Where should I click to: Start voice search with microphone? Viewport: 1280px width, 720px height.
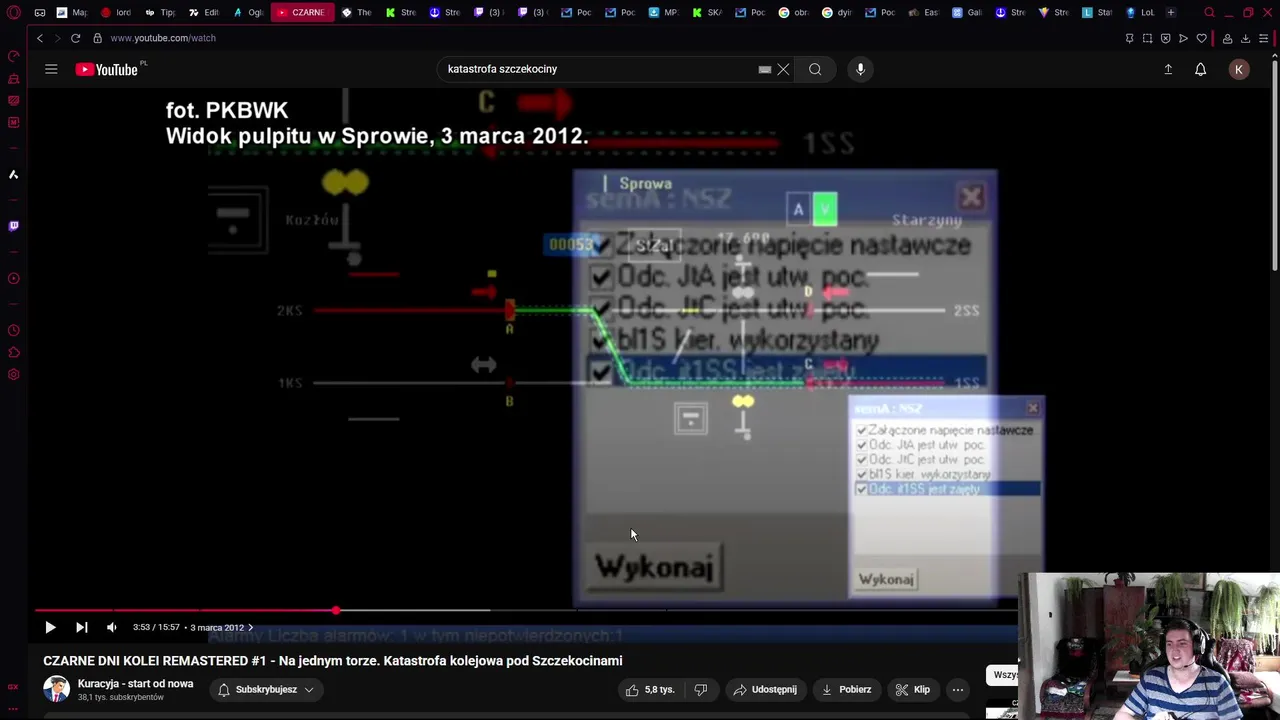tap(860, 69)
